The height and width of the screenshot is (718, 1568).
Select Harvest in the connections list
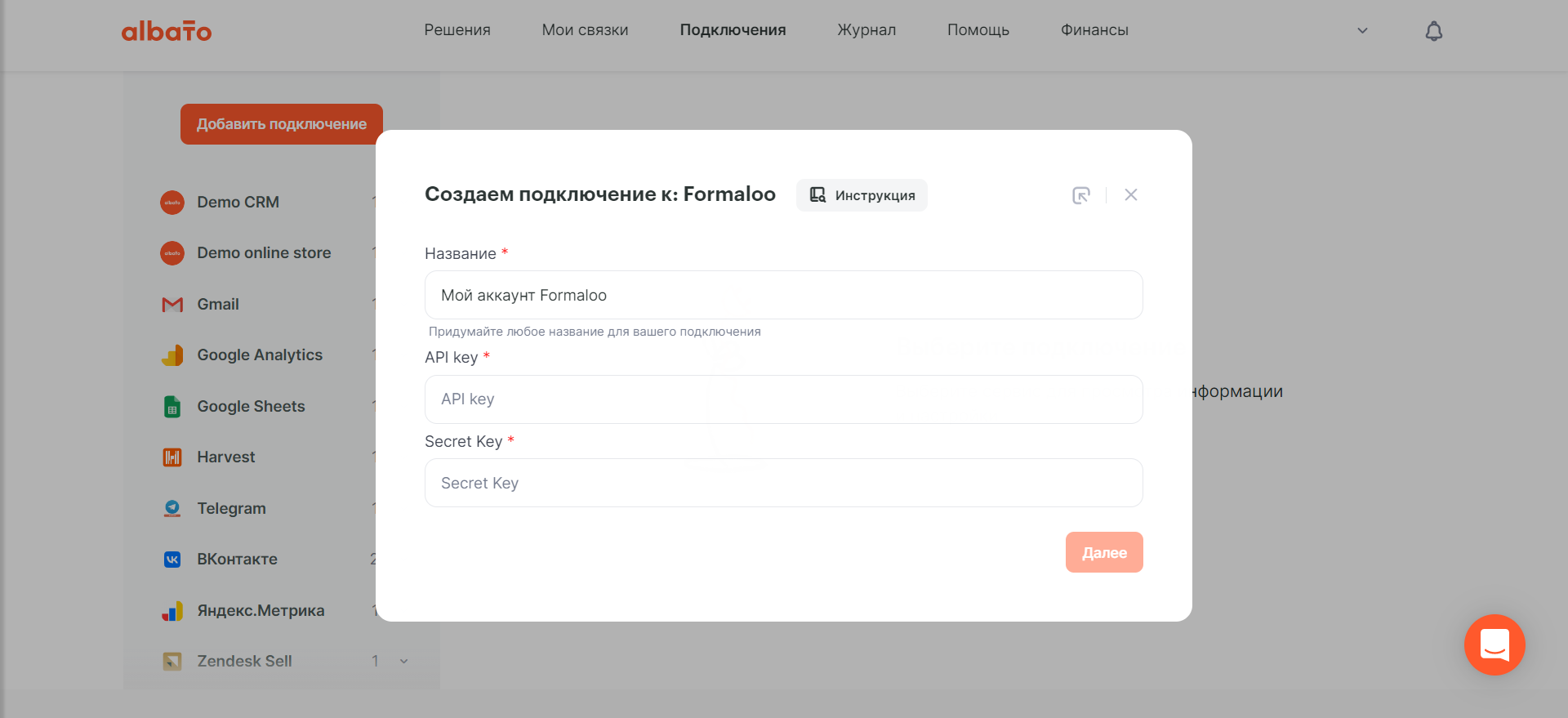tap(226, 457)
